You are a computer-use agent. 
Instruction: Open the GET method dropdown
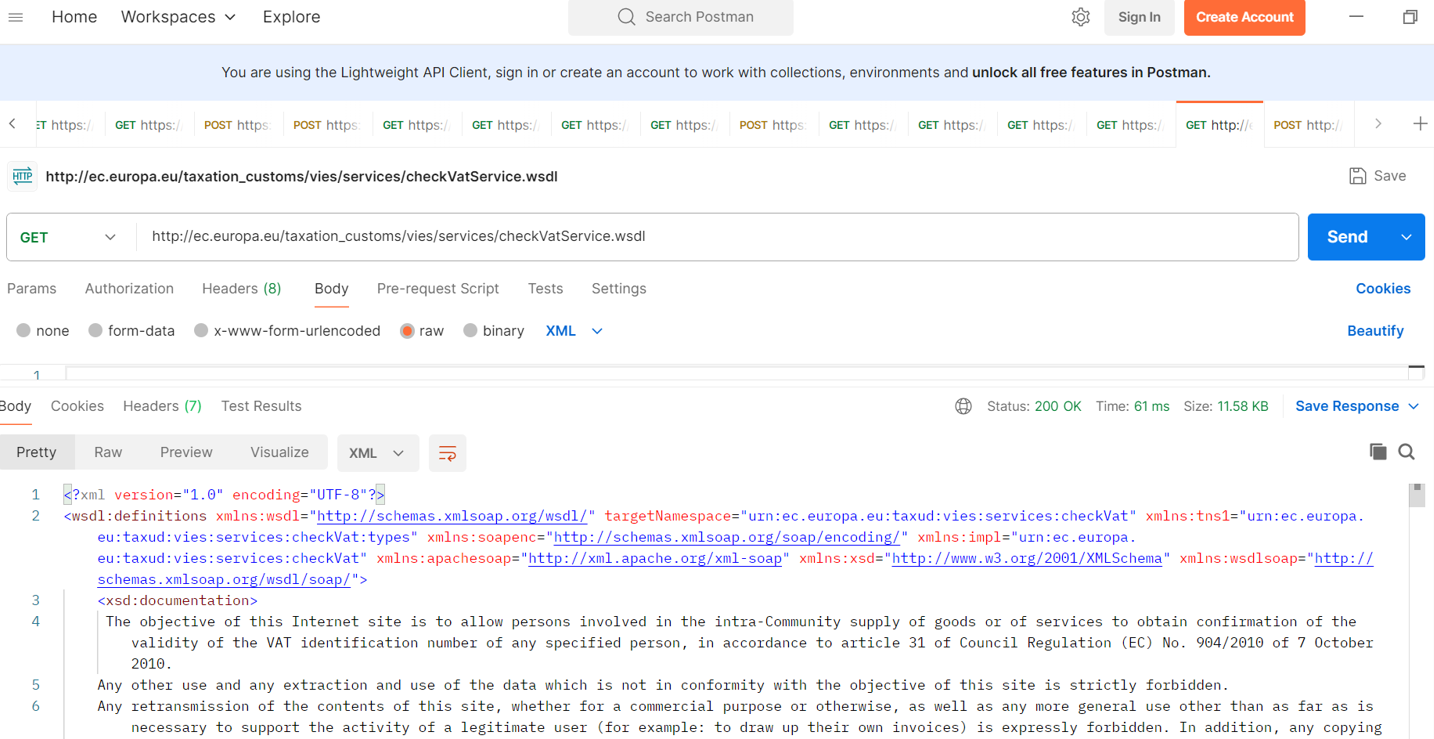[68, 237]
